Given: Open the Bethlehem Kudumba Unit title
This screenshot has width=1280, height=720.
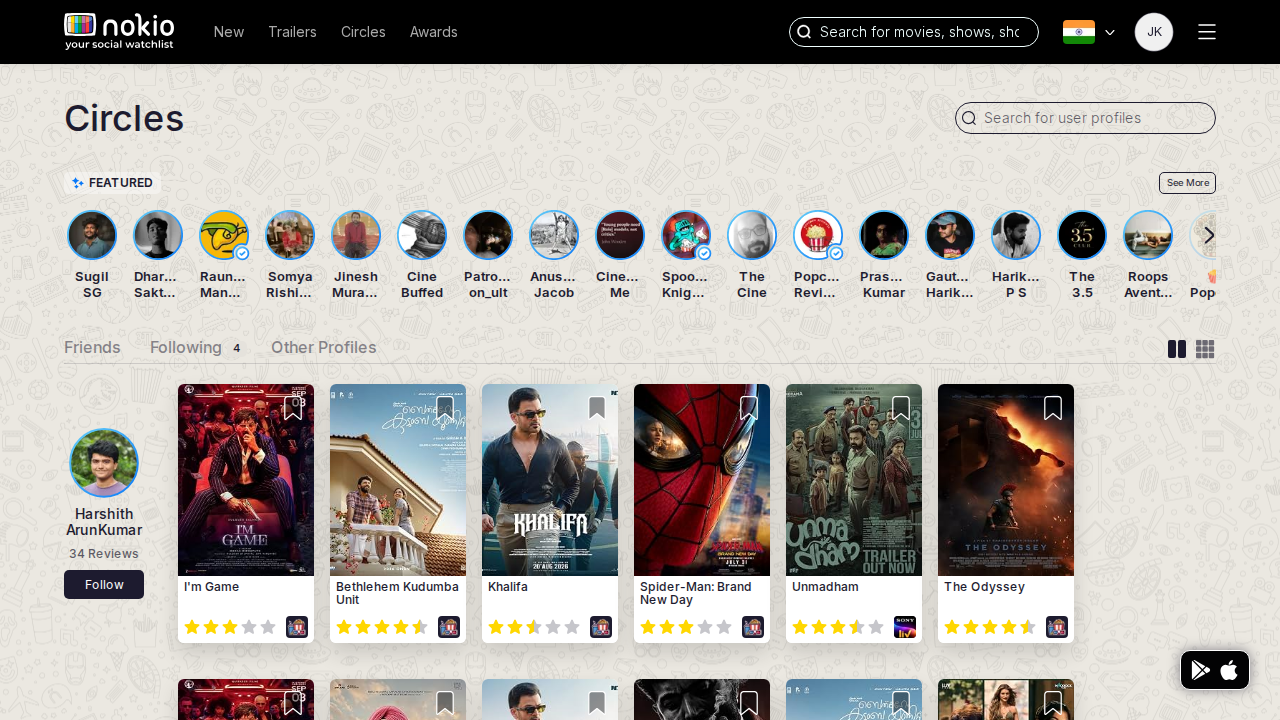Looking at the screenshot, I should [397, 593].
